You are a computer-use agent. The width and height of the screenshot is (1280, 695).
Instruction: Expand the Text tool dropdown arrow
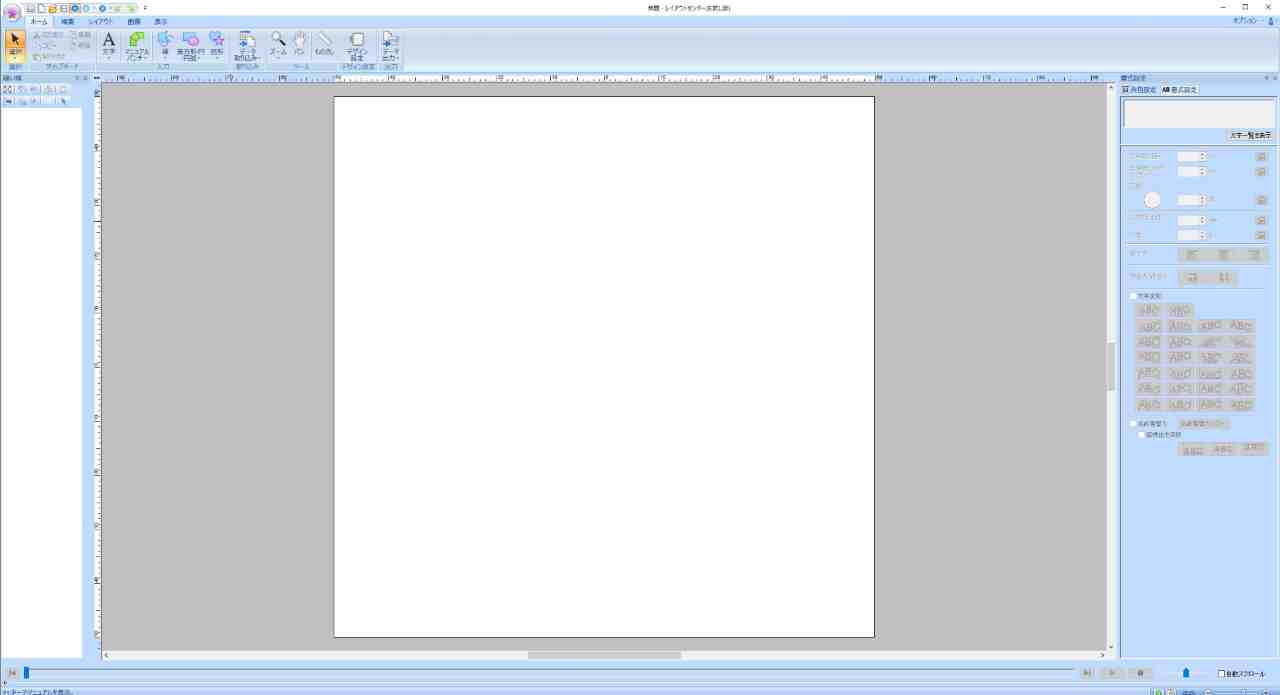coord(109,58)
